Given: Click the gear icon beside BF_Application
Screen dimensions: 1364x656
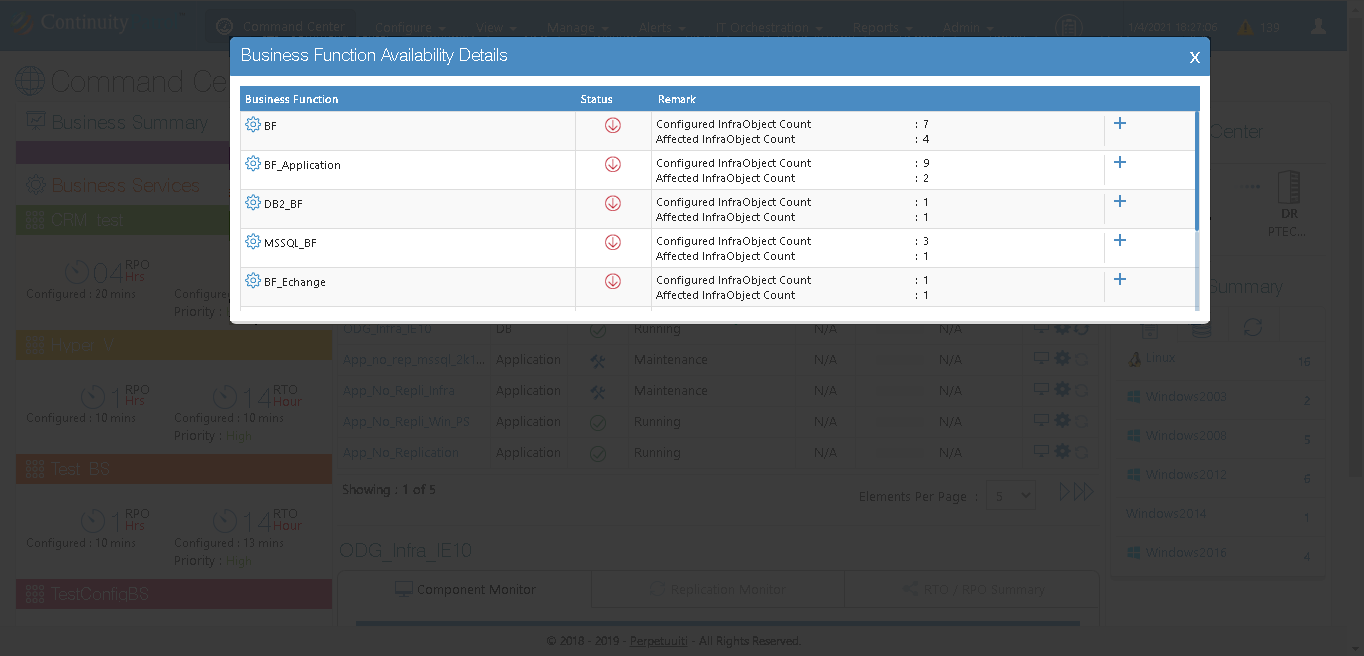Looking at the screenshot, I should (x=253, y=164).
